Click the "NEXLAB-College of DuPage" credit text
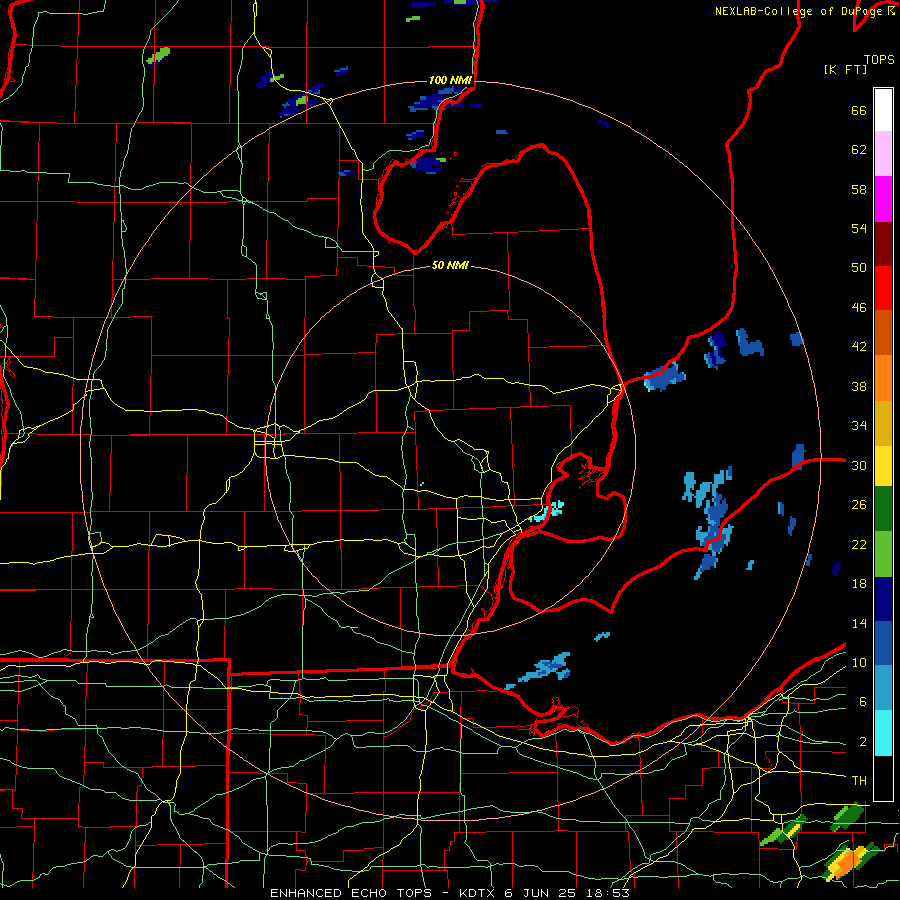The width and height of the screenshot is (900, 900). click(800, 11)
